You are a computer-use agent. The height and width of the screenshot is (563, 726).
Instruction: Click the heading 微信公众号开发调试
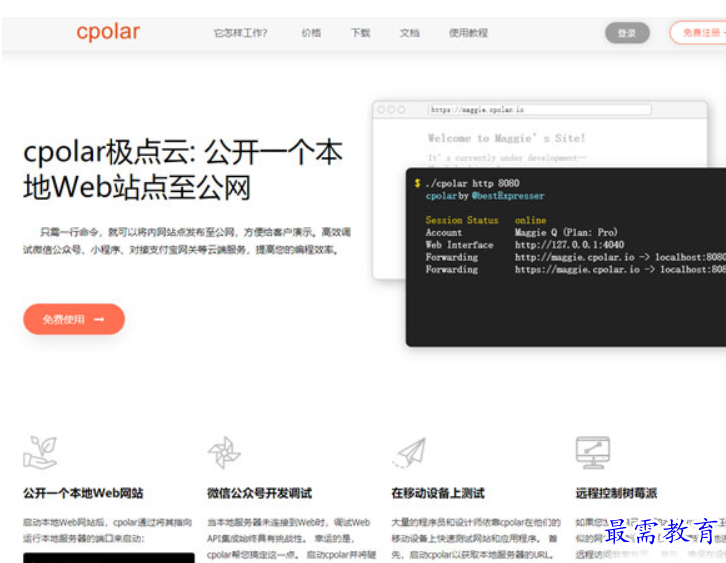[x=259, y=493]
